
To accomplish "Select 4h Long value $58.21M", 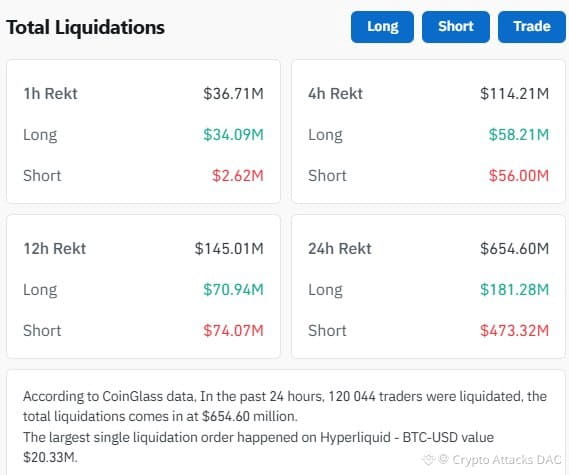I will (519, 135).
